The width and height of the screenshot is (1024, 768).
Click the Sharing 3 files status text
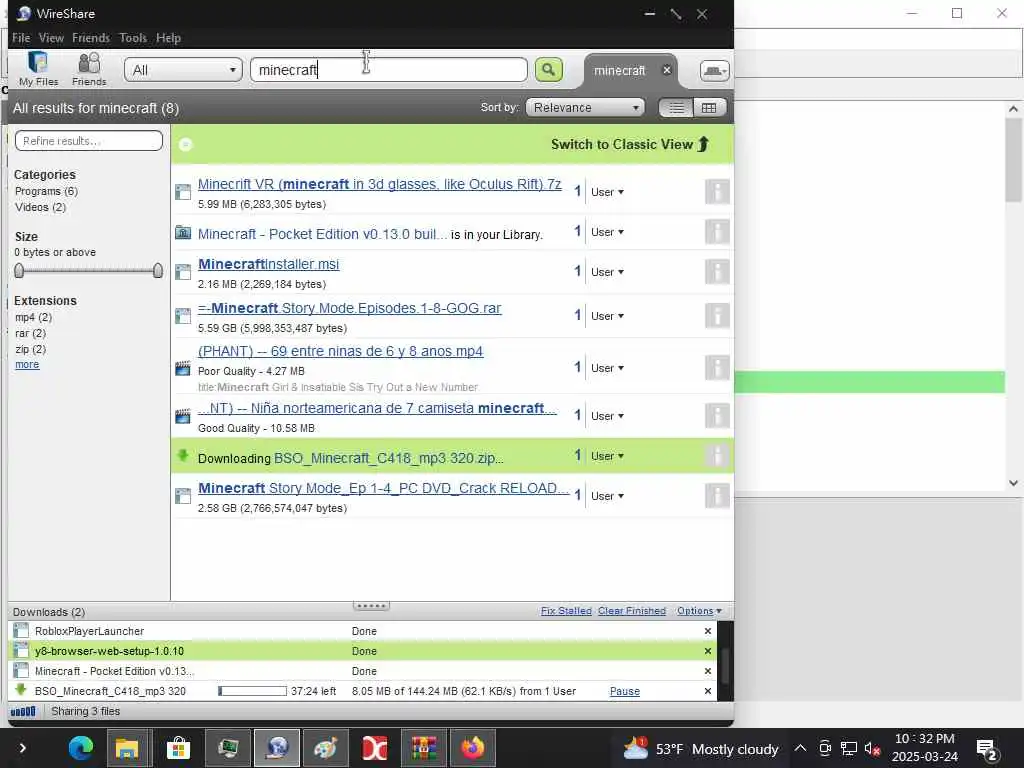point(86,711)
